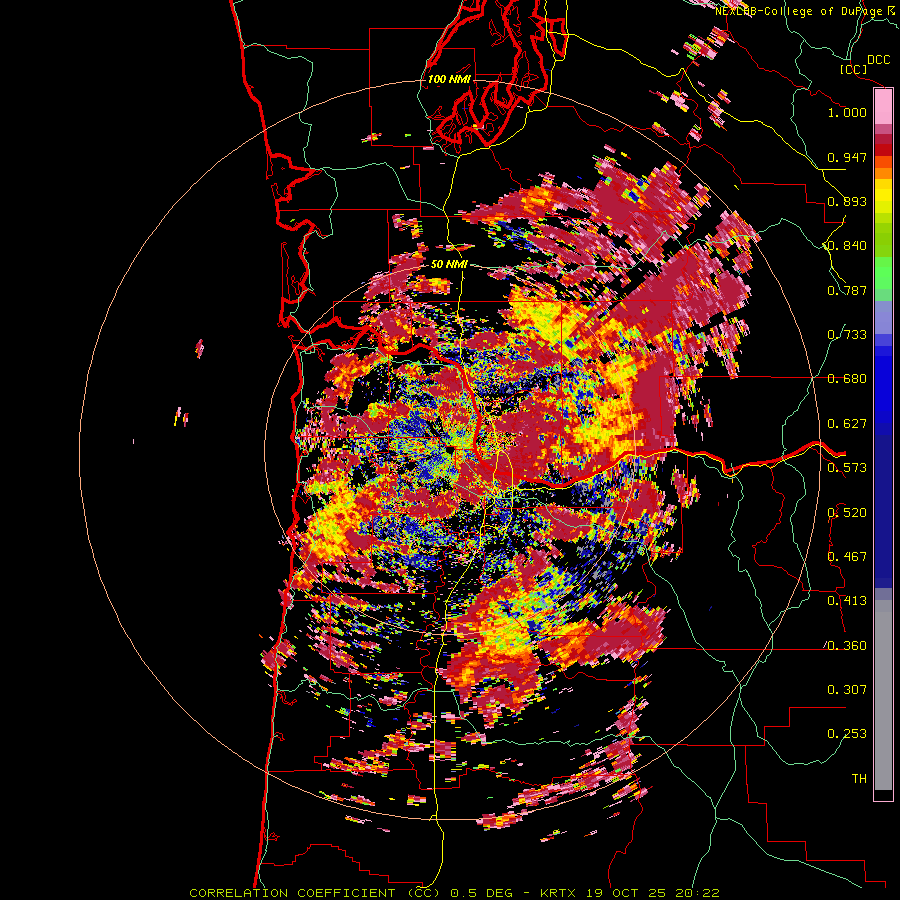This screenshot has width=900, height=900.
Task: Click the 0.253 legend value
Action: coord(847,734)
